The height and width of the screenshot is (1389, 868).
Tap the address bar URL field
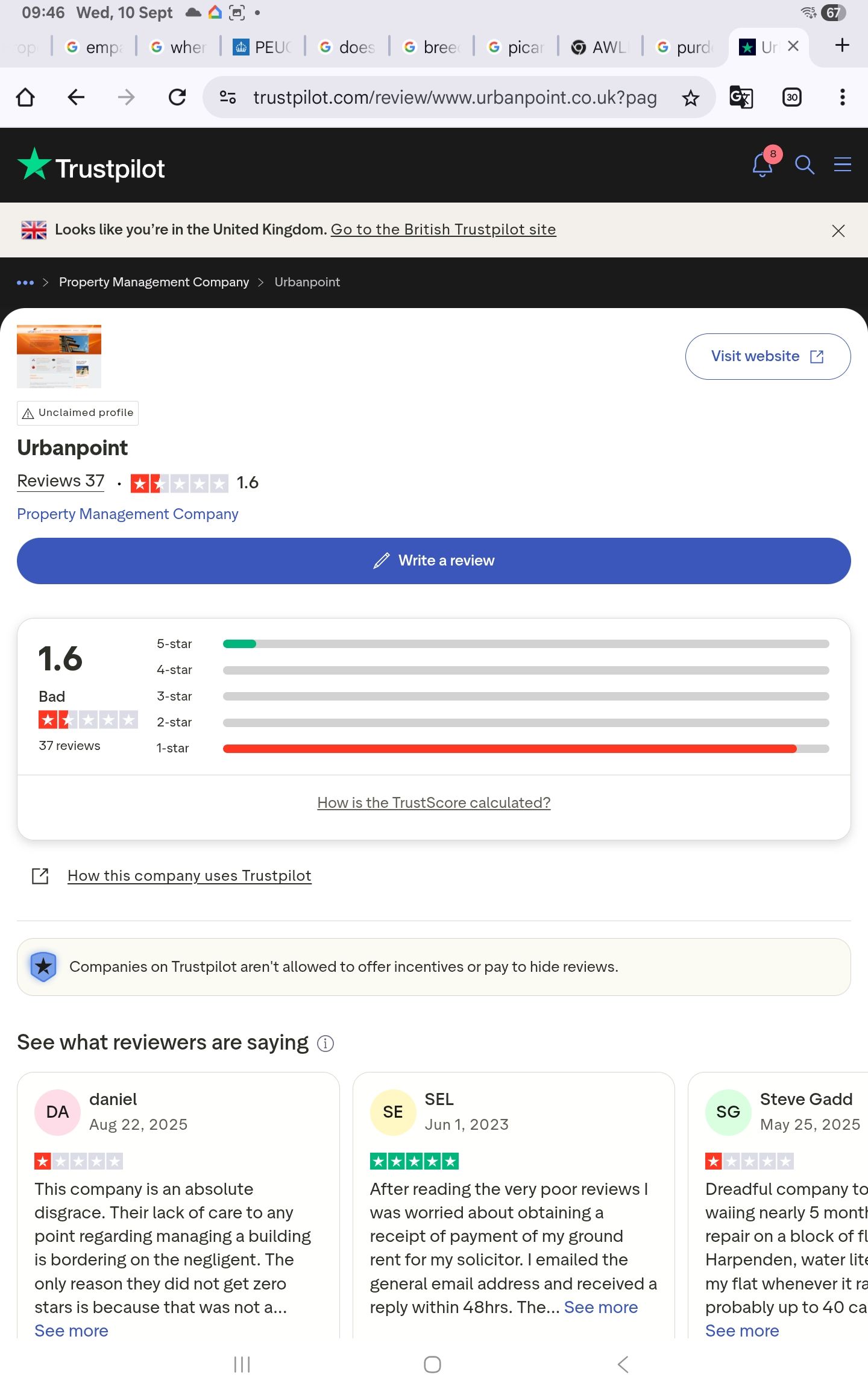point(454,98)
